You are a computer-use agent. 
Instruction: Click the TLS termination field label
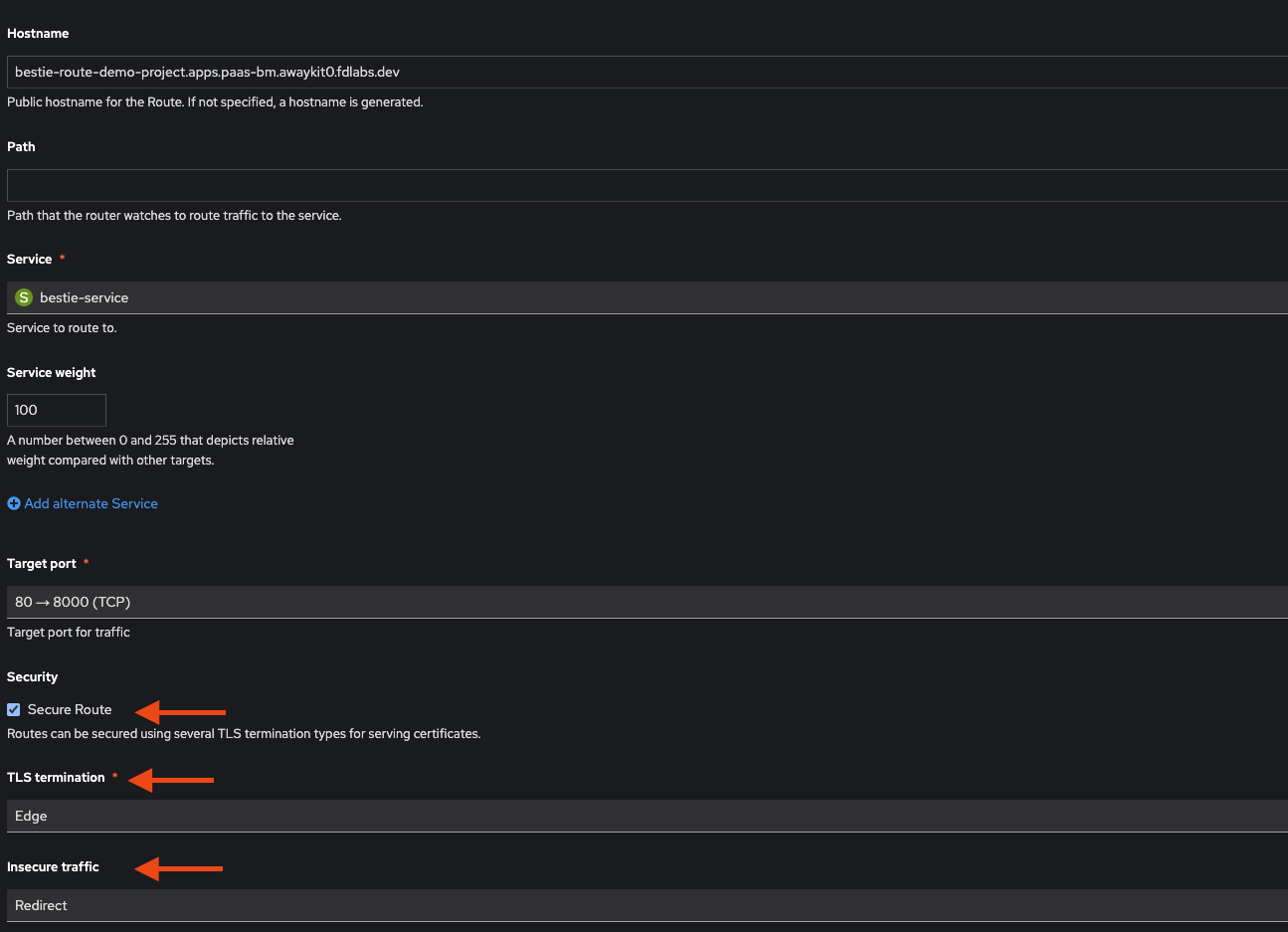pyautogui.click(x=56, y=777)
